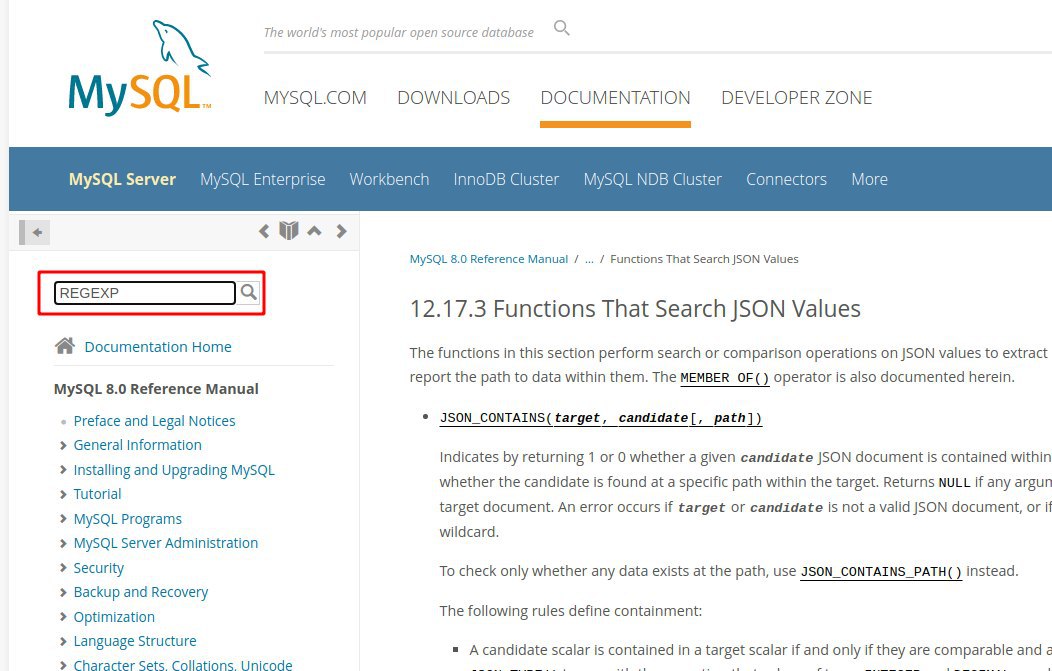Click the 12.17.3 Functions That Search JSON Values heading

click(x=635, y=309)
